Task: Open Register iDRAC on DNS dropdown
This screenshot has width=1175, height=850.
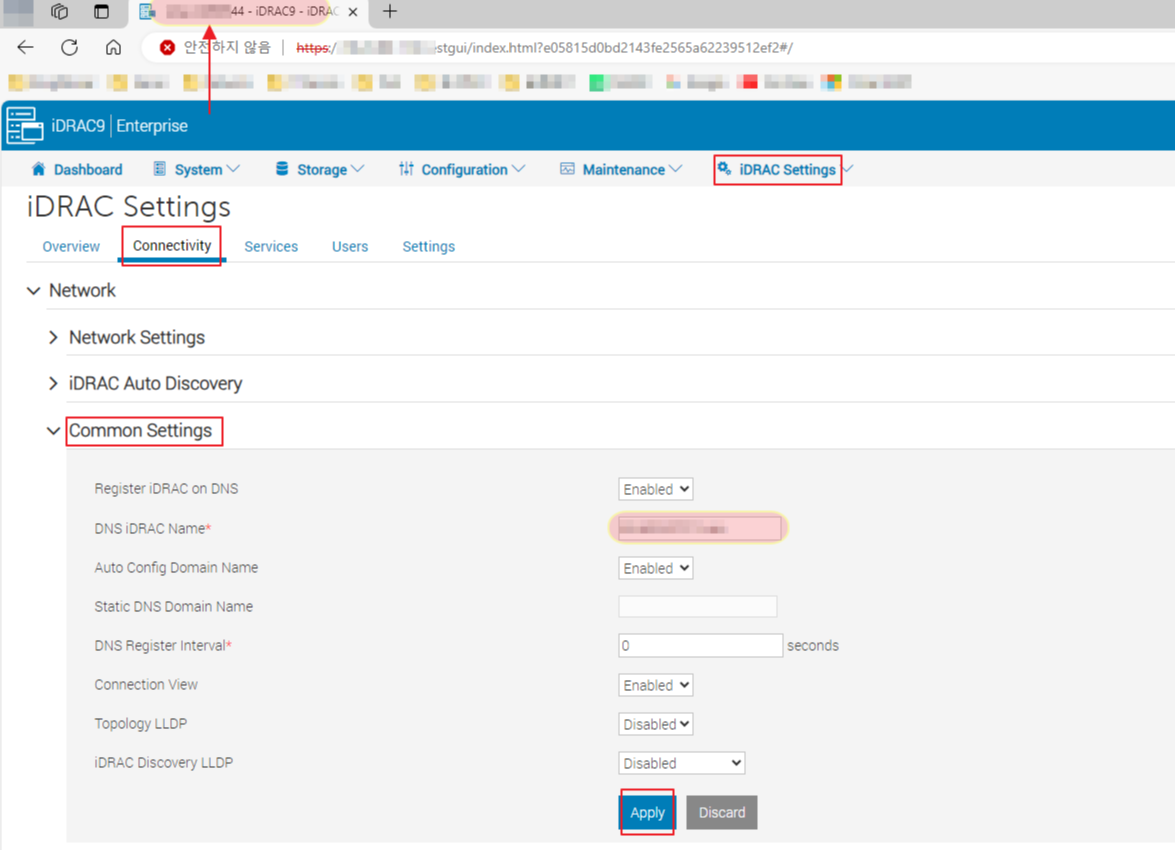Action: [656, 489]
